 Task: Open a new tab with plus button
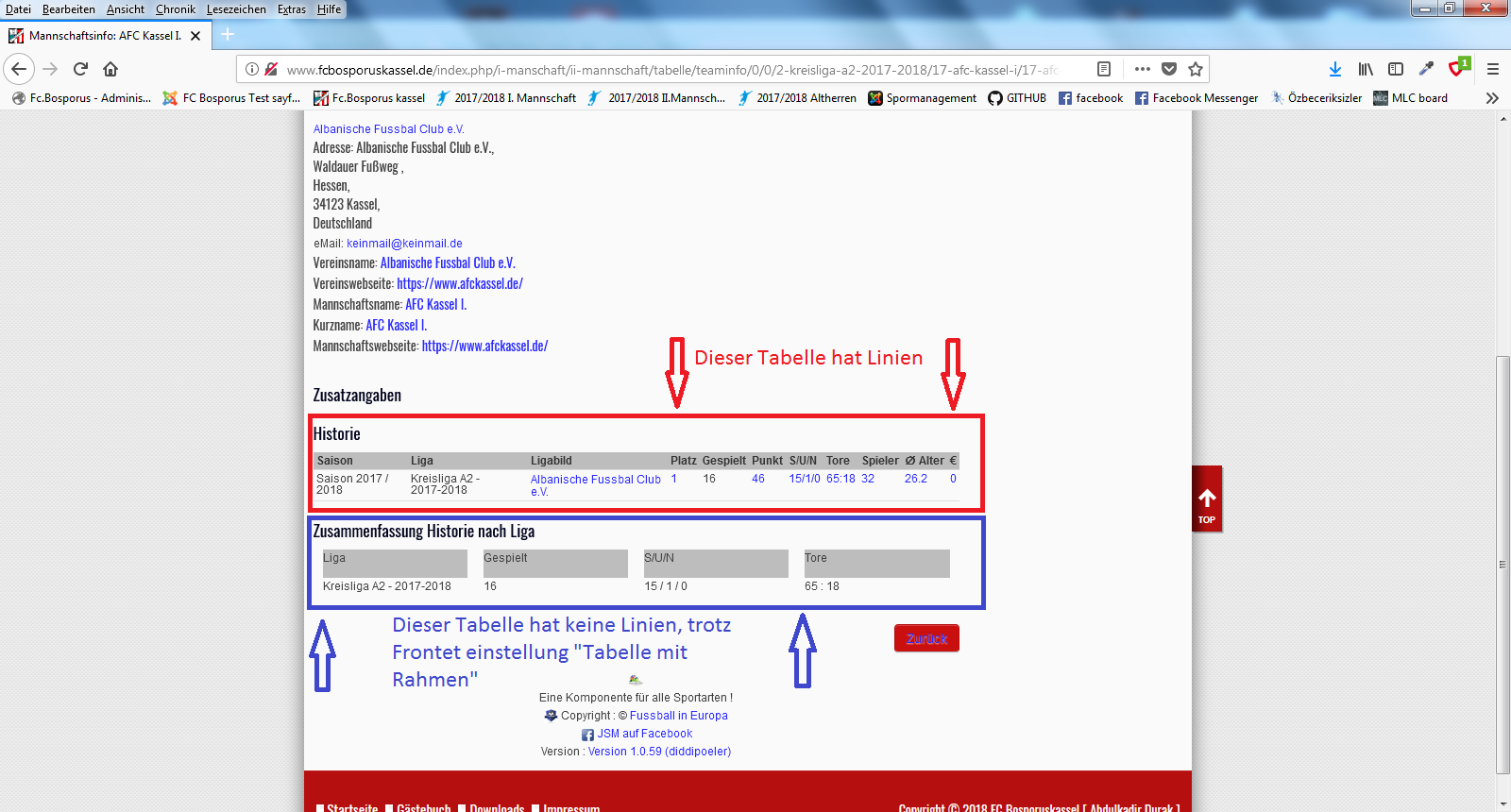228,35
